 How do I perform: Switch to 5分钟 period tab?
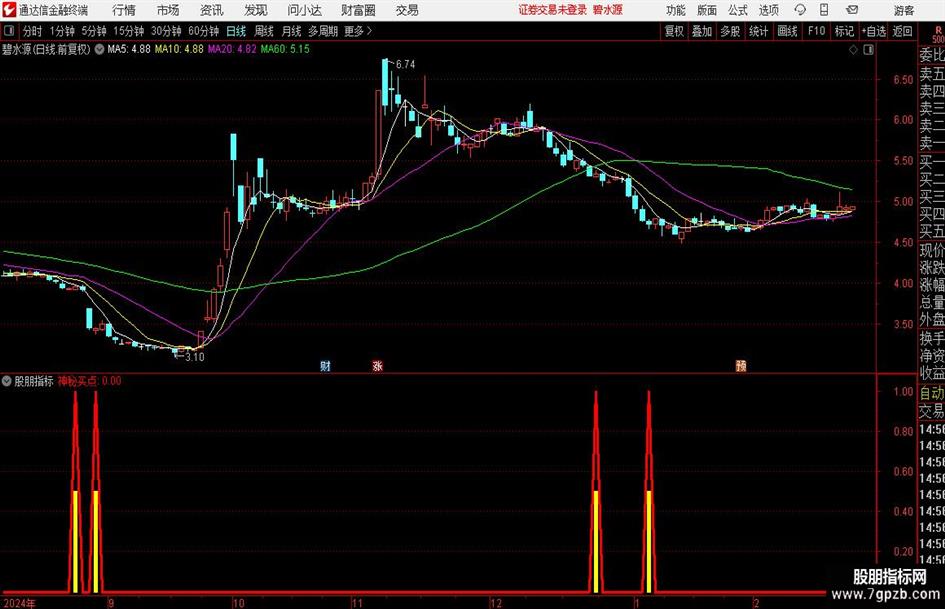pyautogui.click(x=94, y=31)
